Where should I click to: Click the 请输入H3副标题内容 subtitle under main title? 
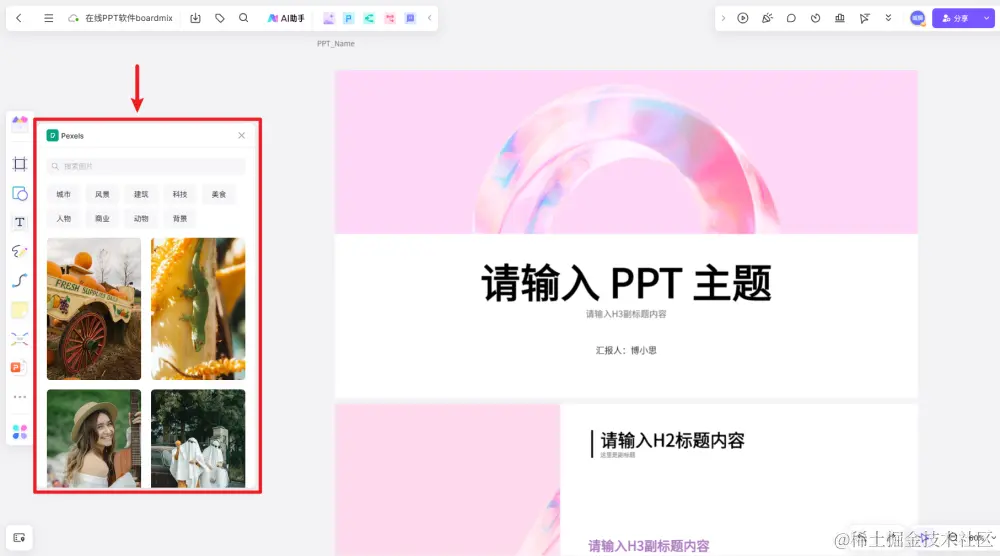click(x=626, y=314)
